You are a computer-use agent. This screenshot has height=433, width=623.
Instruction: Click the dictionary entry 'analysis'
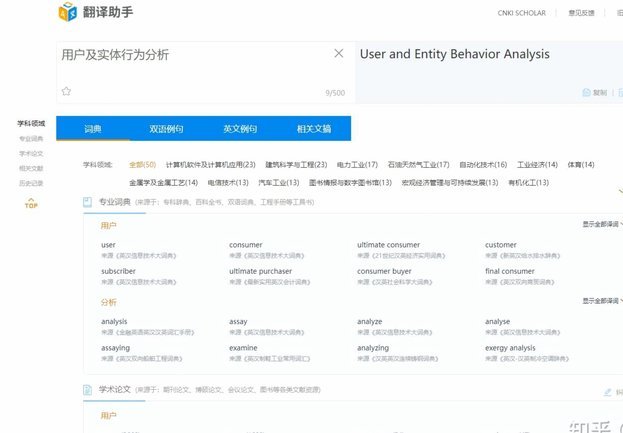click(x=114, y=322)
